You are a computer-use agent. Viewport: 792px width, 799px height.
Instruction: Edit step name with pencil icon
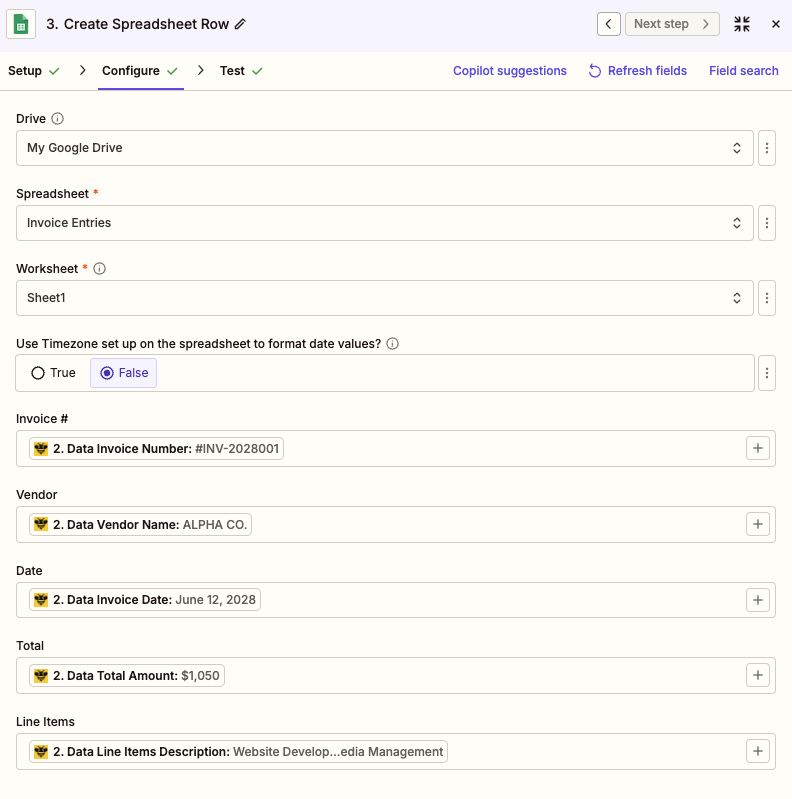pos(240,24)
